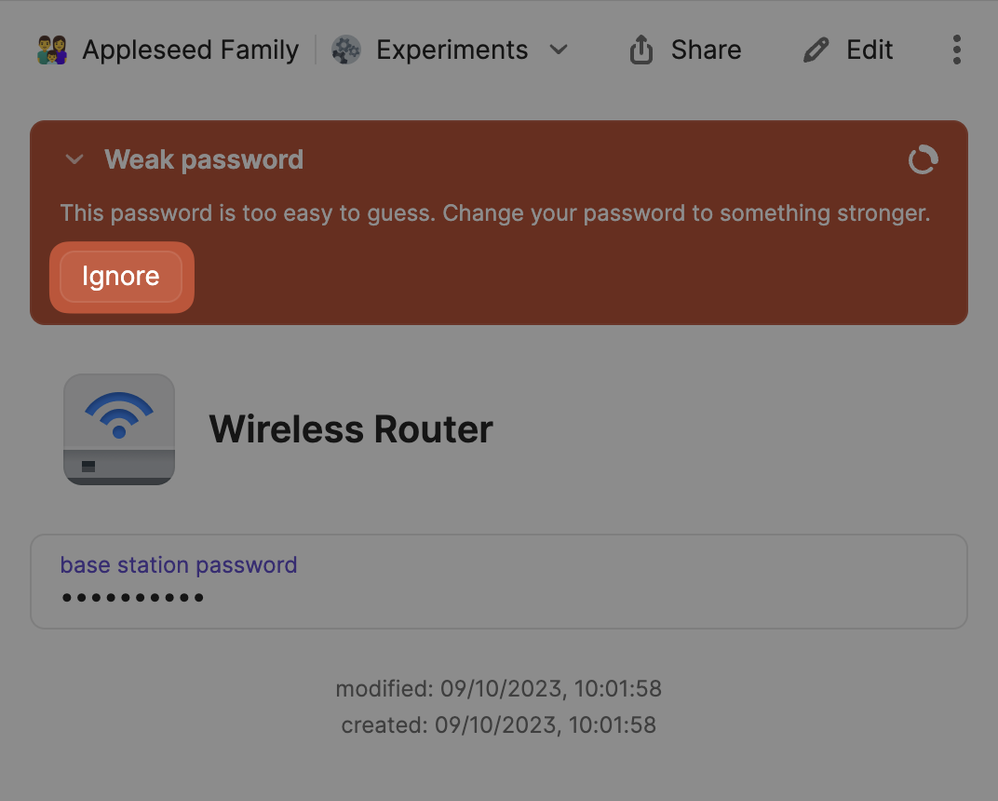Click the Watchtower circle icon in banner
998x801 pixels.
pyautogui.click(x=922, y=160)
